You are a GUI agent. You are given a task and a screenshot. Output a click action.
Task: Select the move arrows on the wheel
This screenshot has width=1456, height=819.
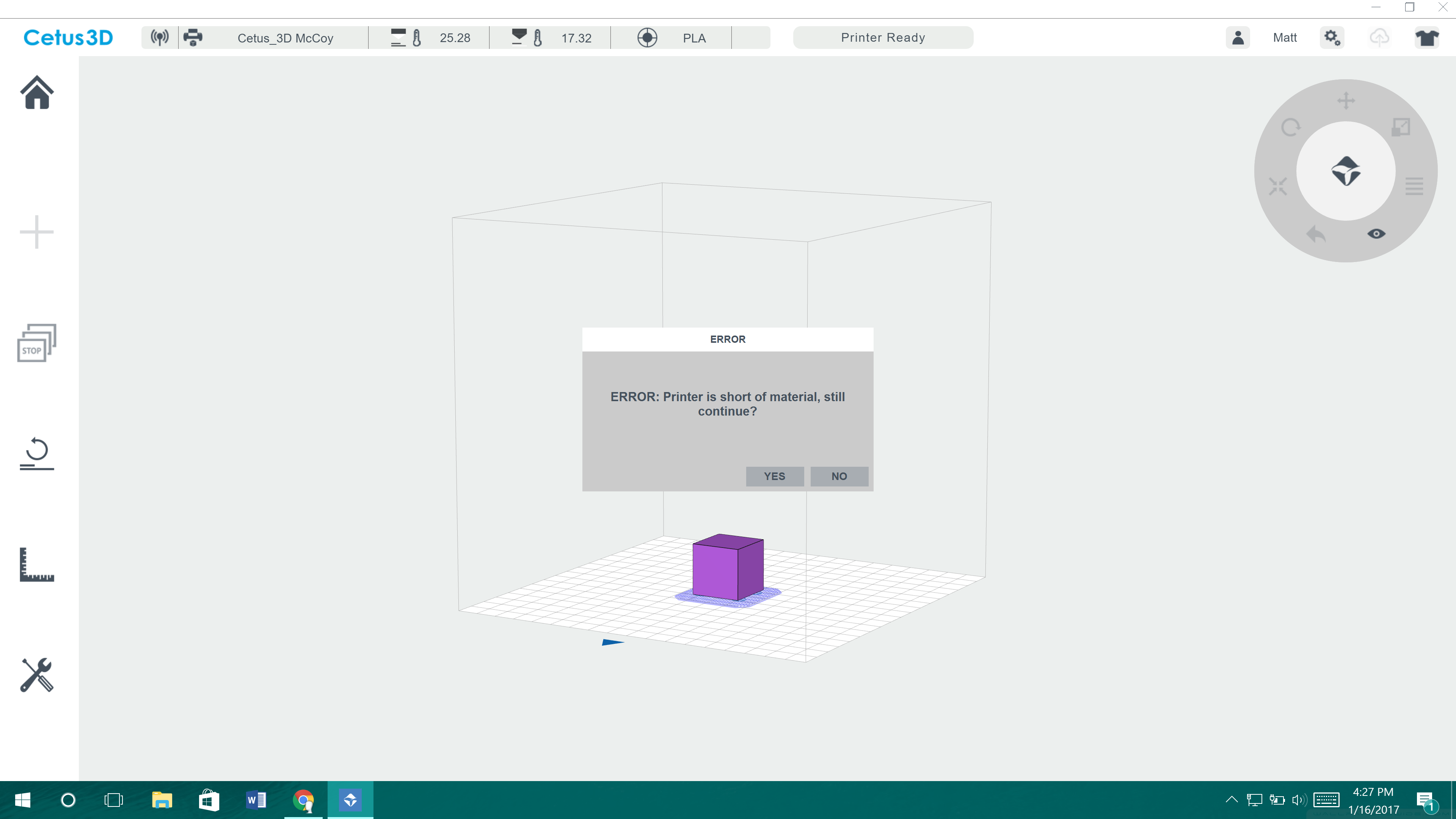tap(1346, 101)
